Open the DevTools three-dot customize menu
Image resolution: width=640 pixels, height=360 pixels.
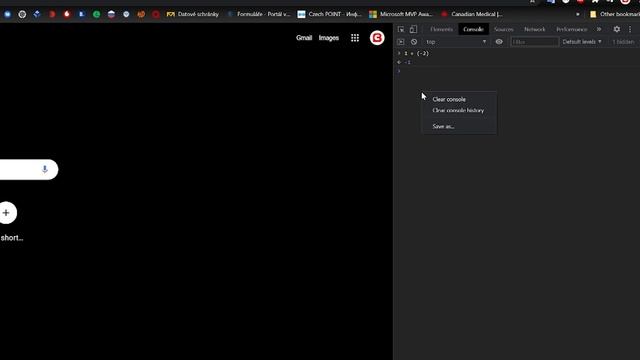coord(630,29)
